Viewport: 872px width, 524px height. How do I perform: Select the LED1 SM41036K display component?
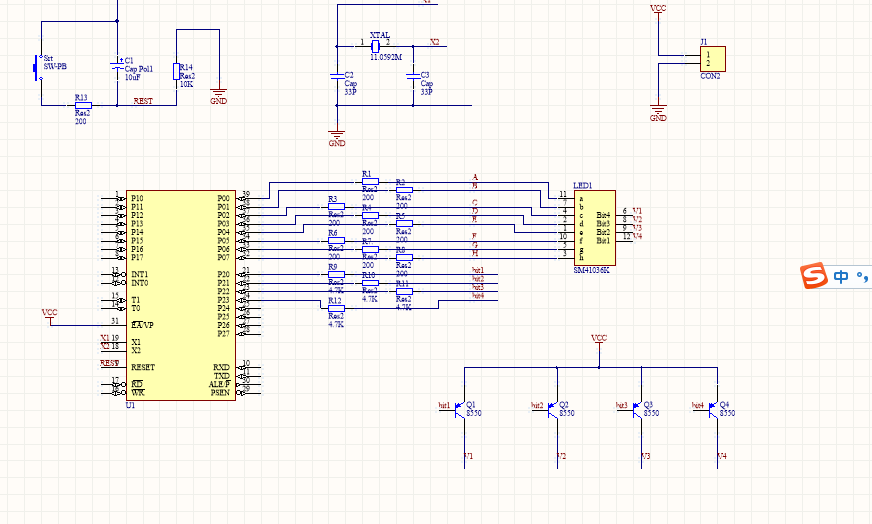pos(594,228)
